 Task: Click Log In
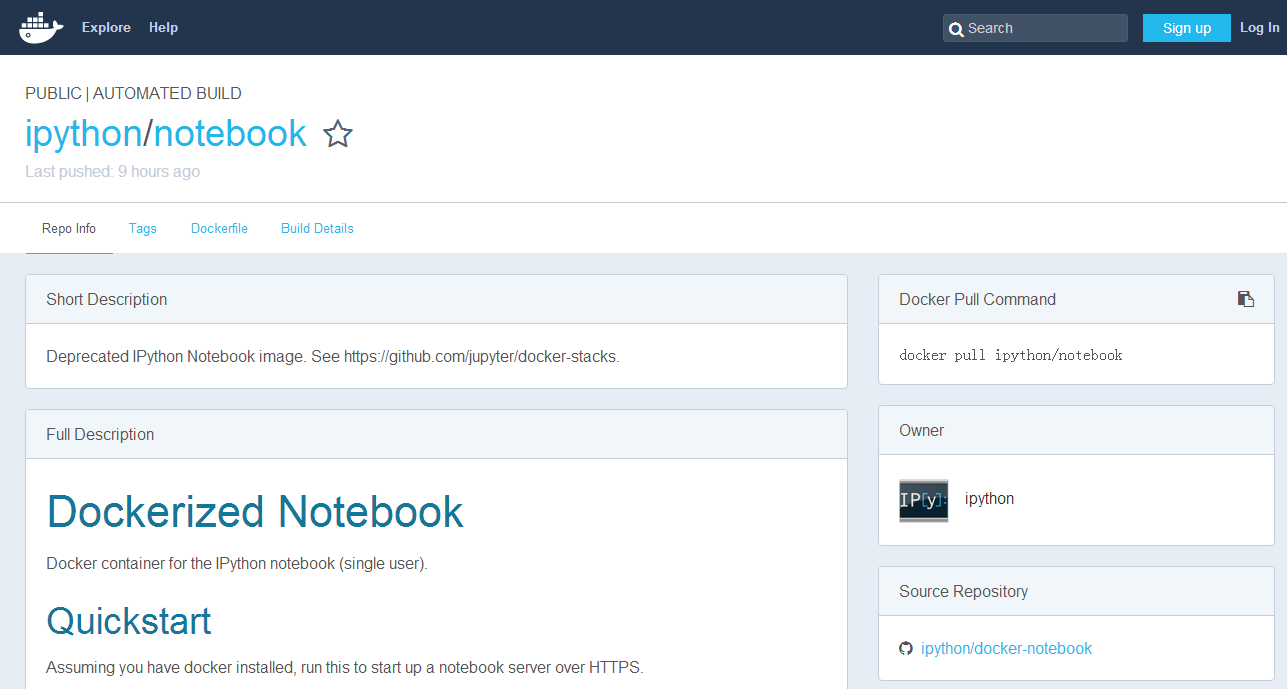(1259, 27)
